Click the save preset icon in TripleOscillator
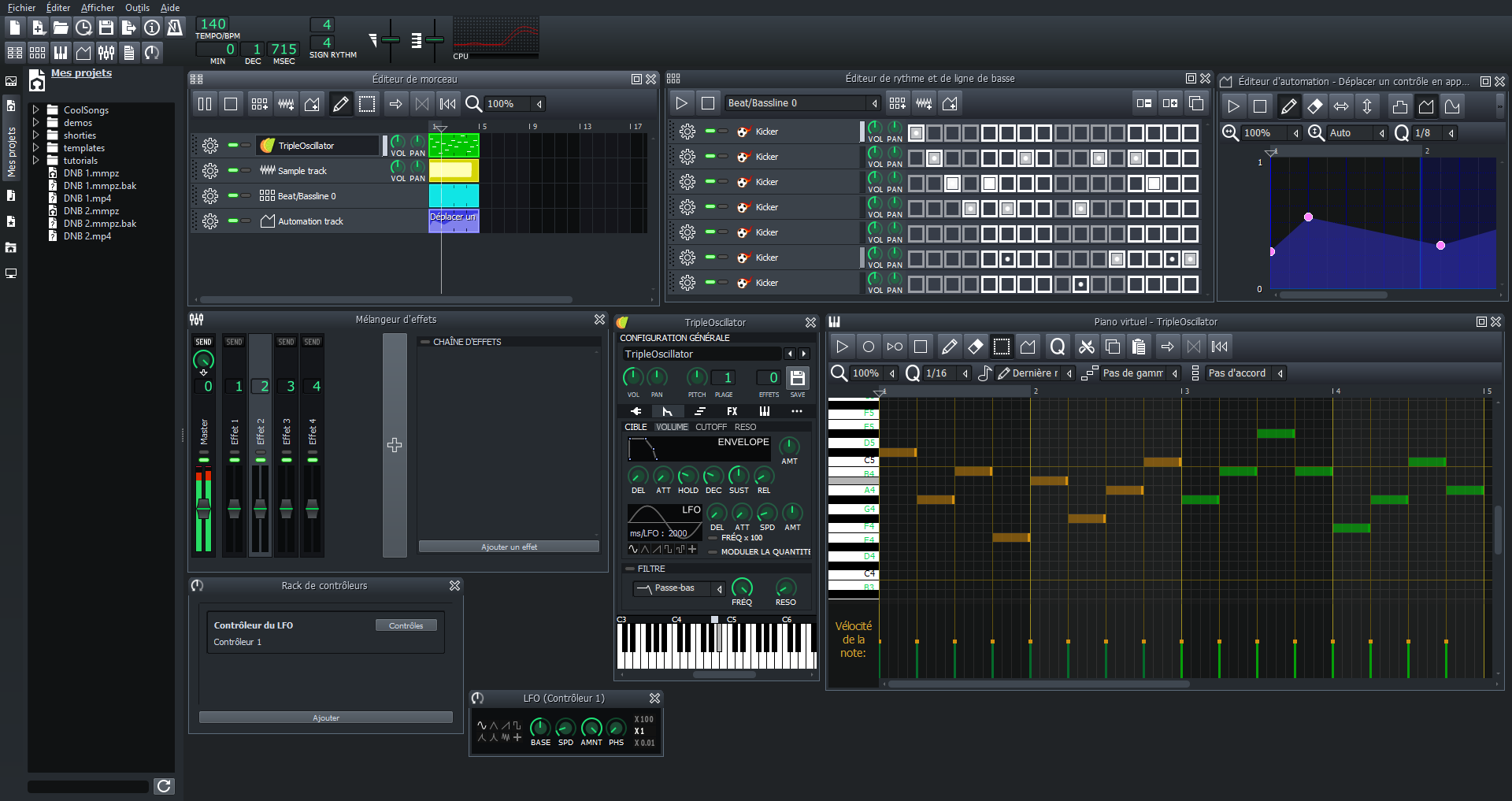This screenshot has width=1512, height=801. (x=797, y=378)
